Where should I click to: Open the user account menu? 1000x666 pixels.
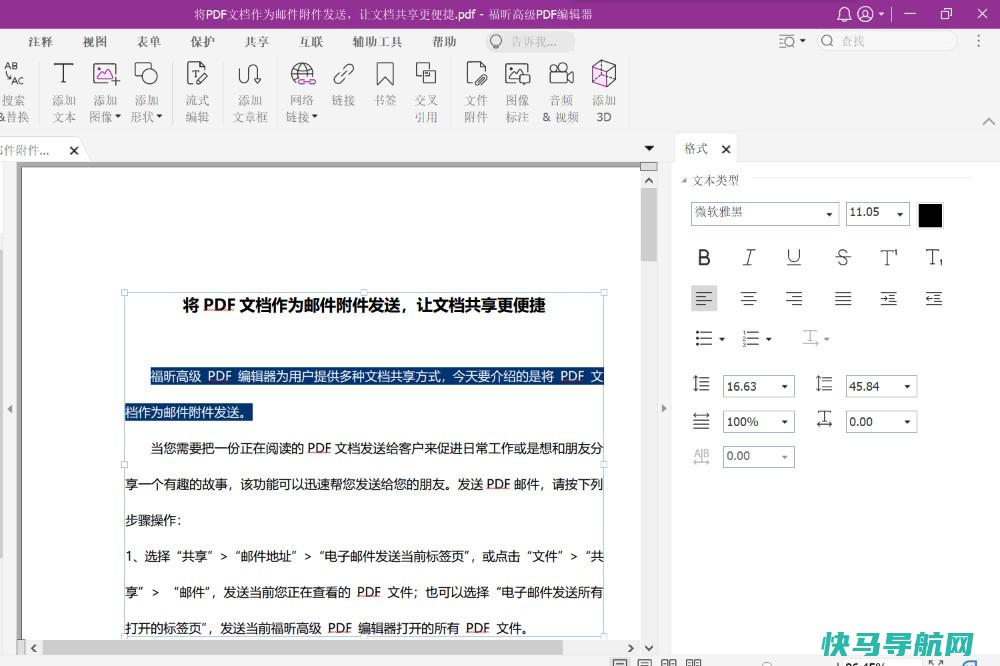click(x=870, y=14)
